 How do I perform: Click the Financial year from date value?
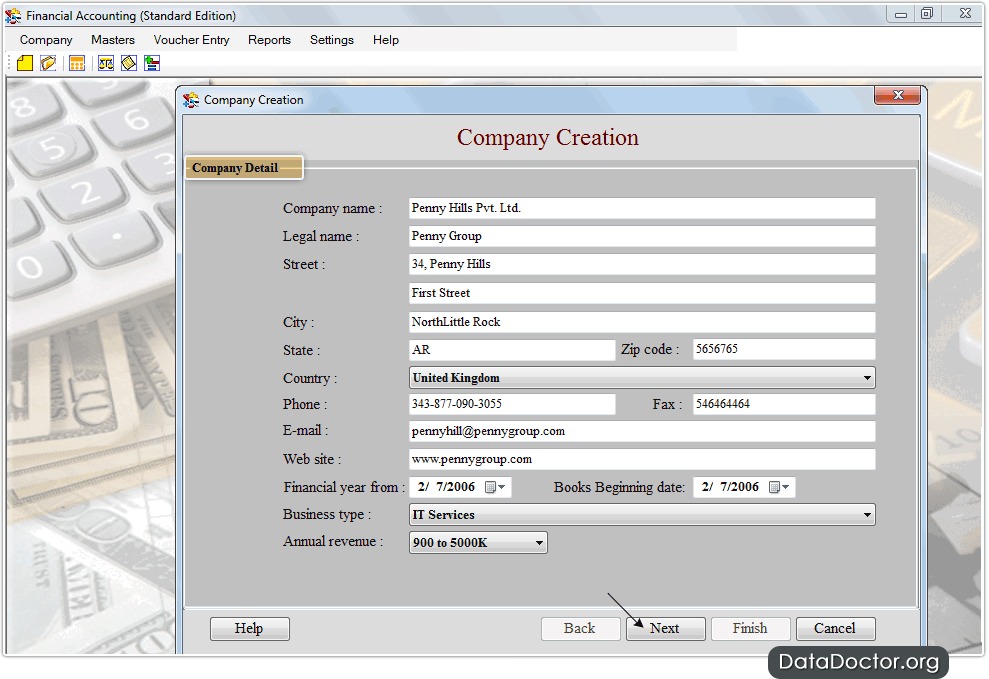(447, 487)
